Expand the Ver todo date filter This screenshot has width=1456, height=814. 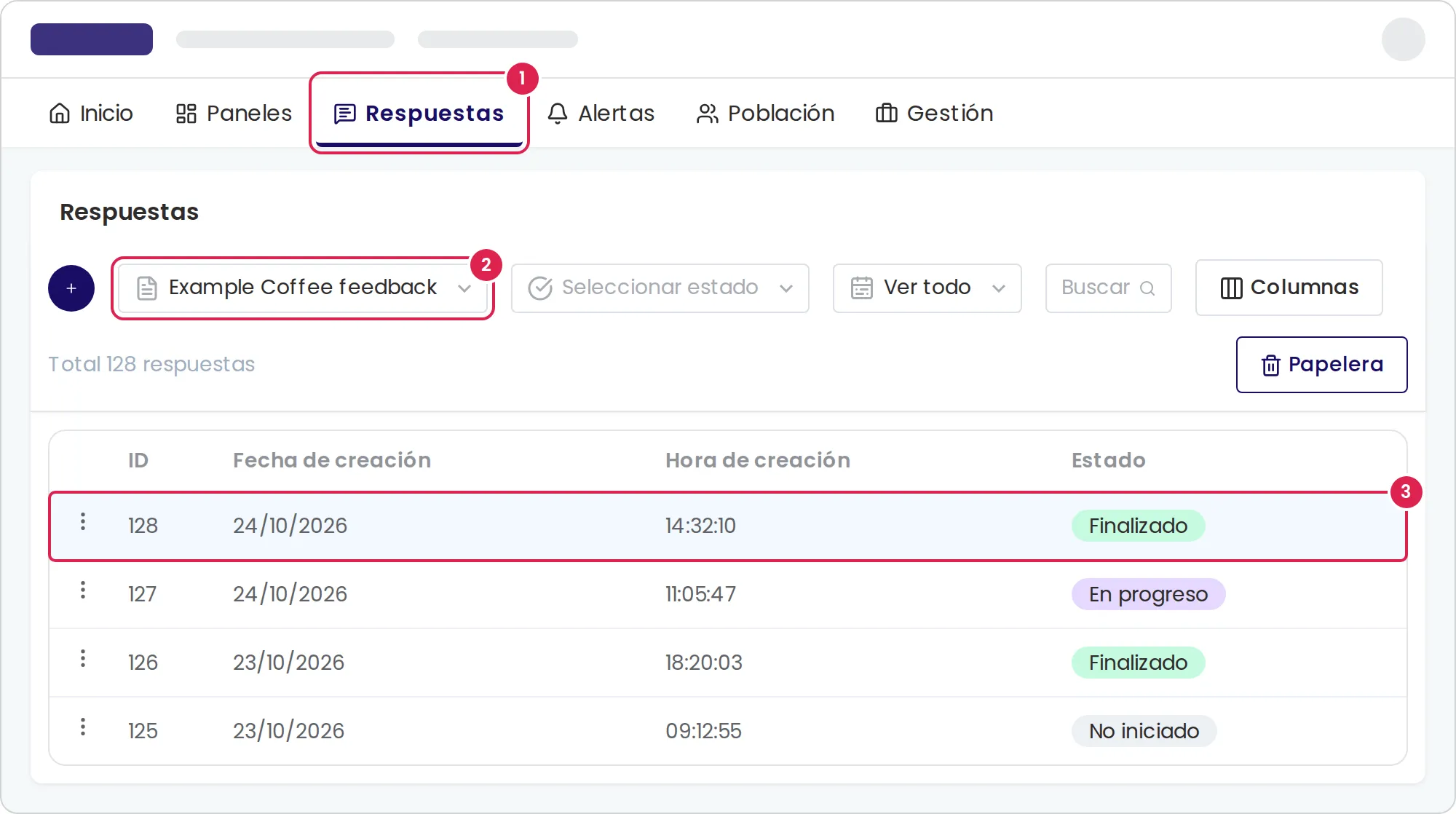[927, 288]
